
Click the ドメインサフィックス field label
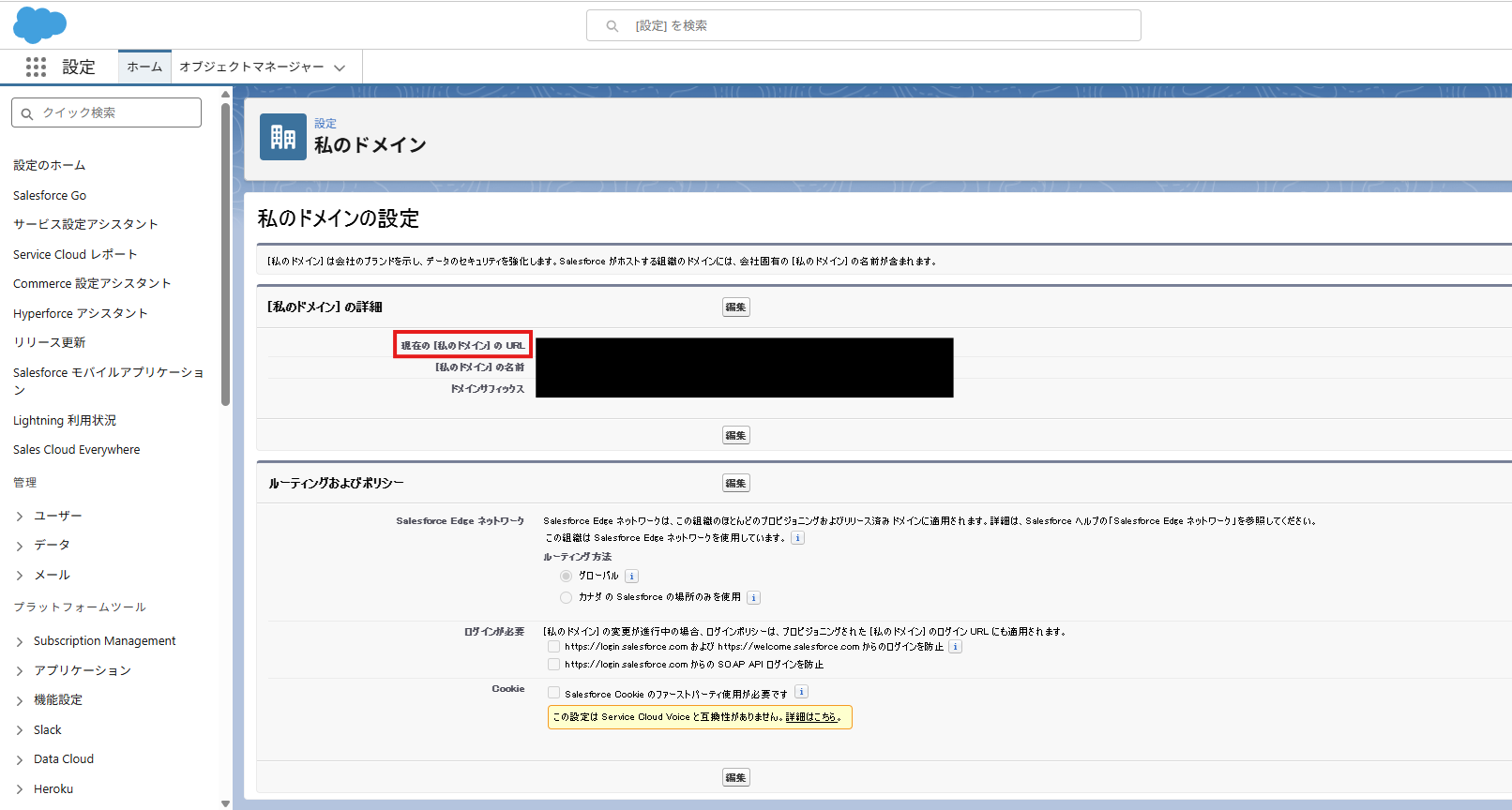click(x=488, y=389)
